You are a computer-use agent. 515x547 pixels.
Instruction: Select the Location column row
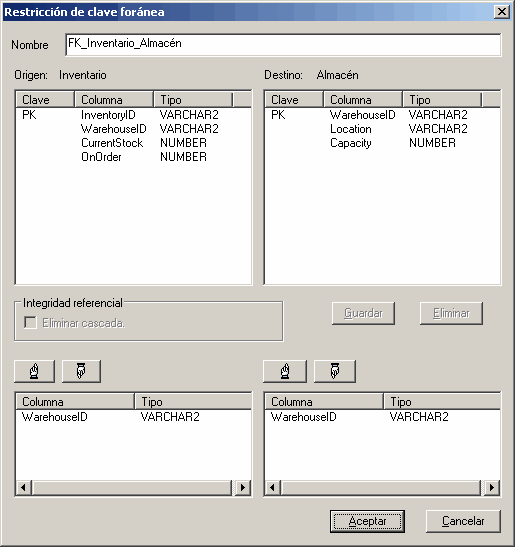tap(382, 129)
